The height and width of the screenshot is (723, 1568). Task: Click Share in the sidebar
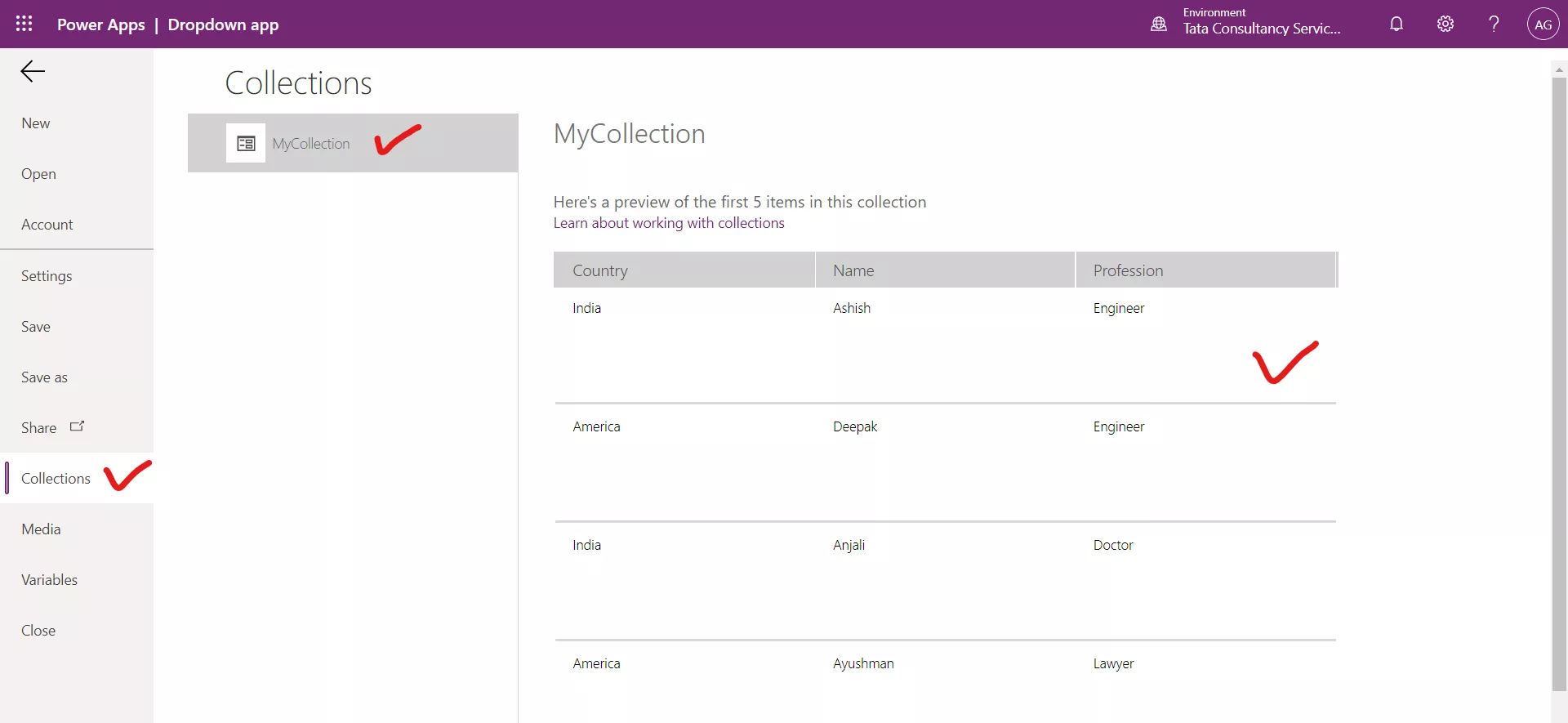39,428
